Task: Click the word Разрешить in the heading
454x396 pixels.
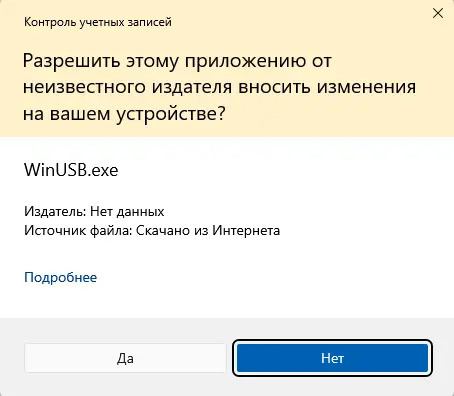Action: [71, 62]
